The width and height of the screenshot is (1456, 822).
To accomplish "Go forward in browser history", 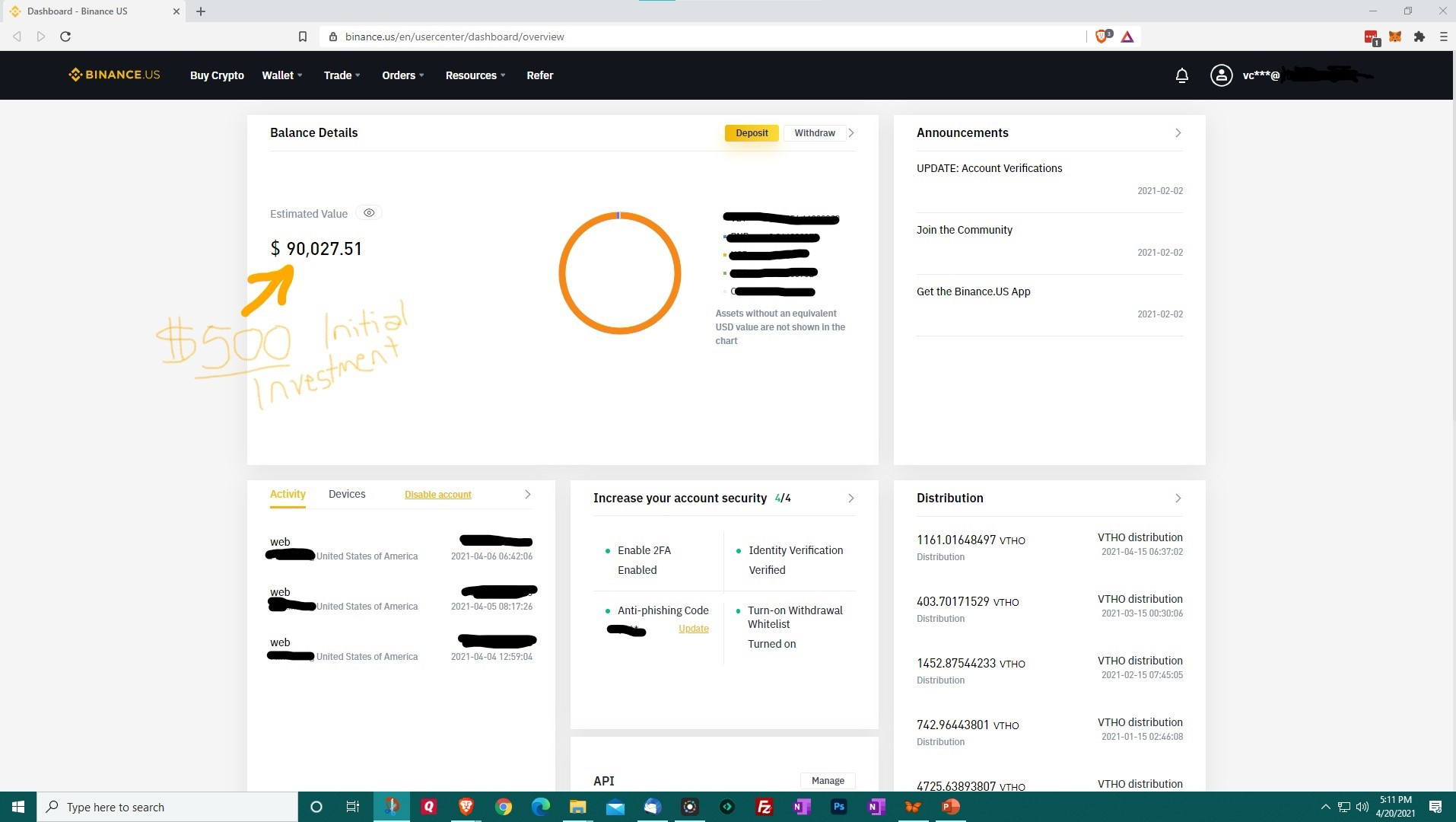I will (41, 37).
